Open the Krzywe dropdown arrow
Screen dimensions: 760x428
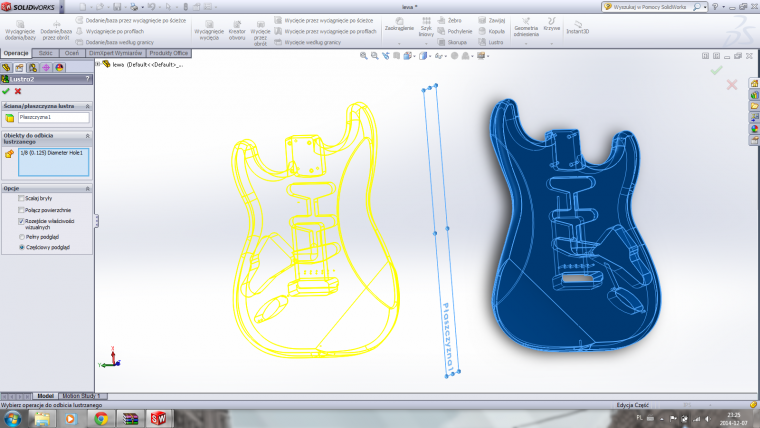[x=552, y=44]
